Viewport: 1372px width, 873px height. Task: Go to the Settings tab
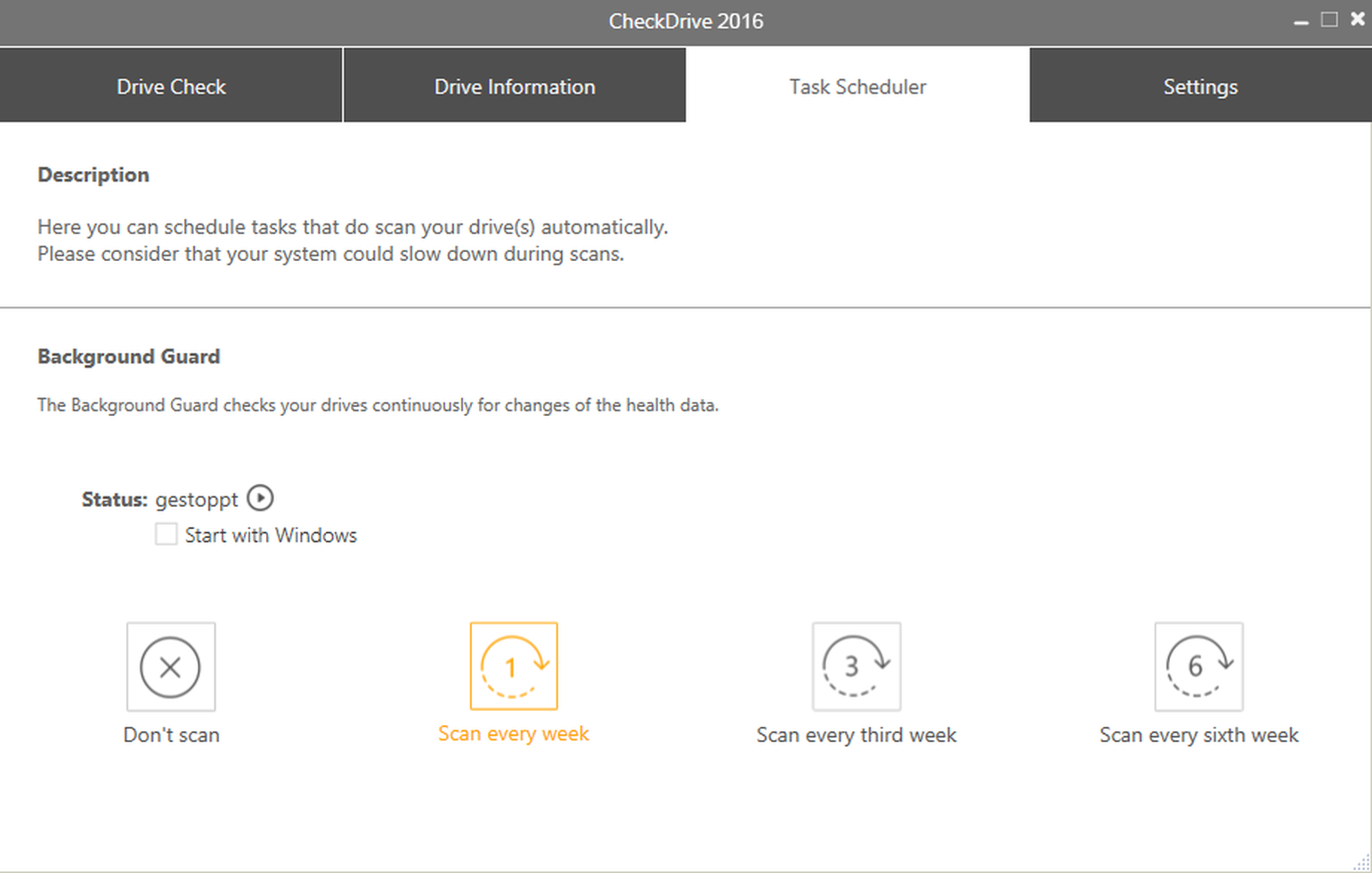tap(1200, 86)
